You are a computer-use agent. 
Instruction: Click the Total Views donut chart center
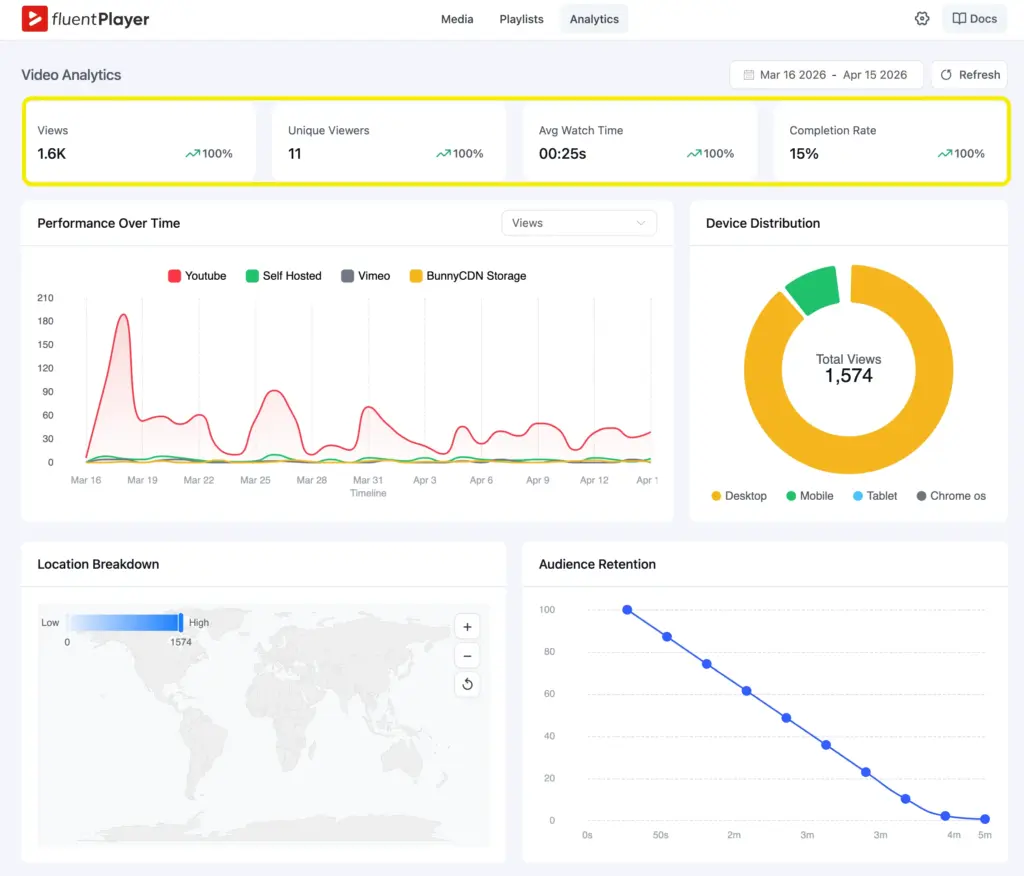coord(848,369)
